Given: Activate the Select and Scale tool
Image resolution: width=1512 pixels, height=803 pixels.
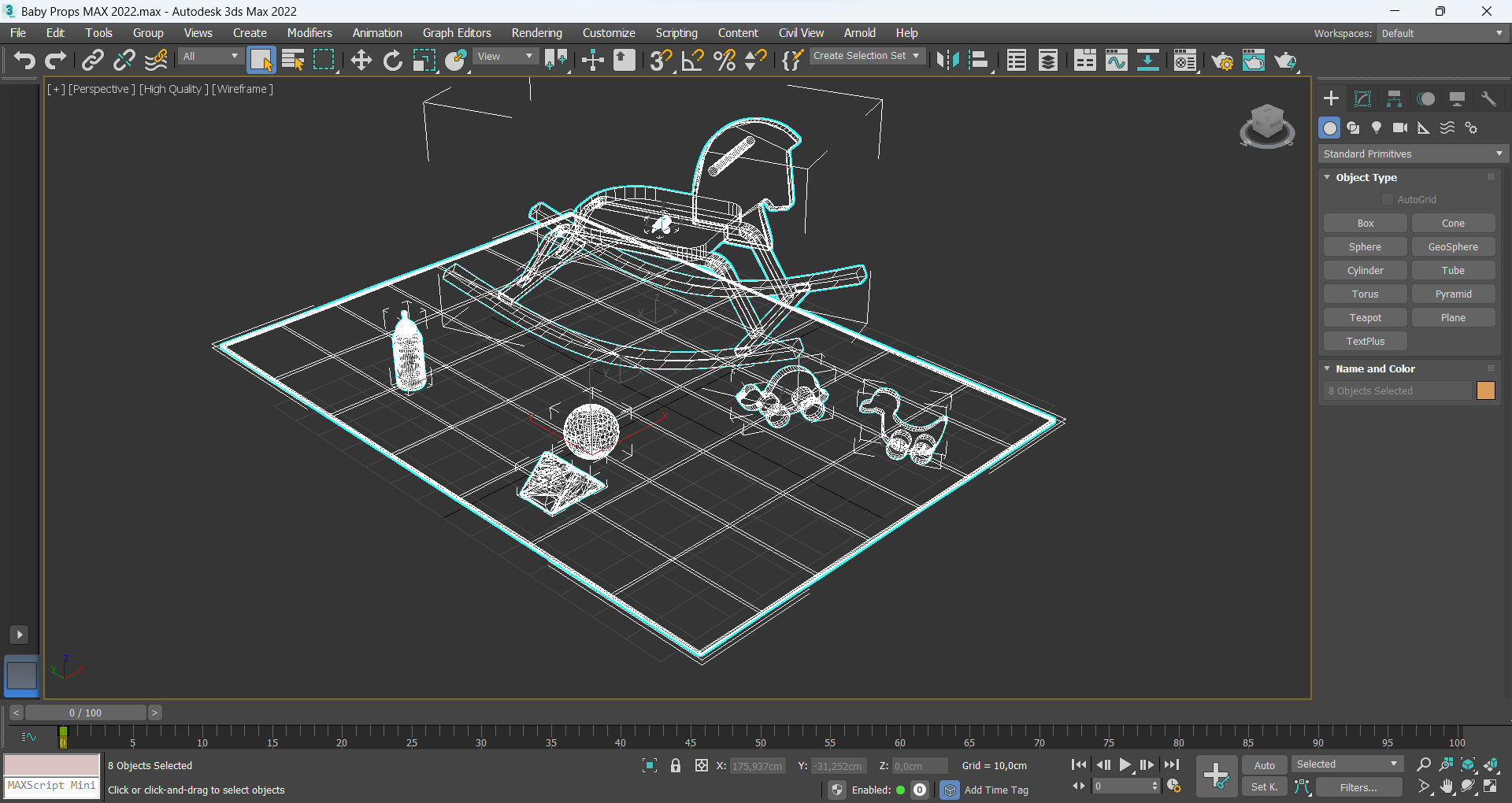Looking at the screenshot, I should click(424, 60).
